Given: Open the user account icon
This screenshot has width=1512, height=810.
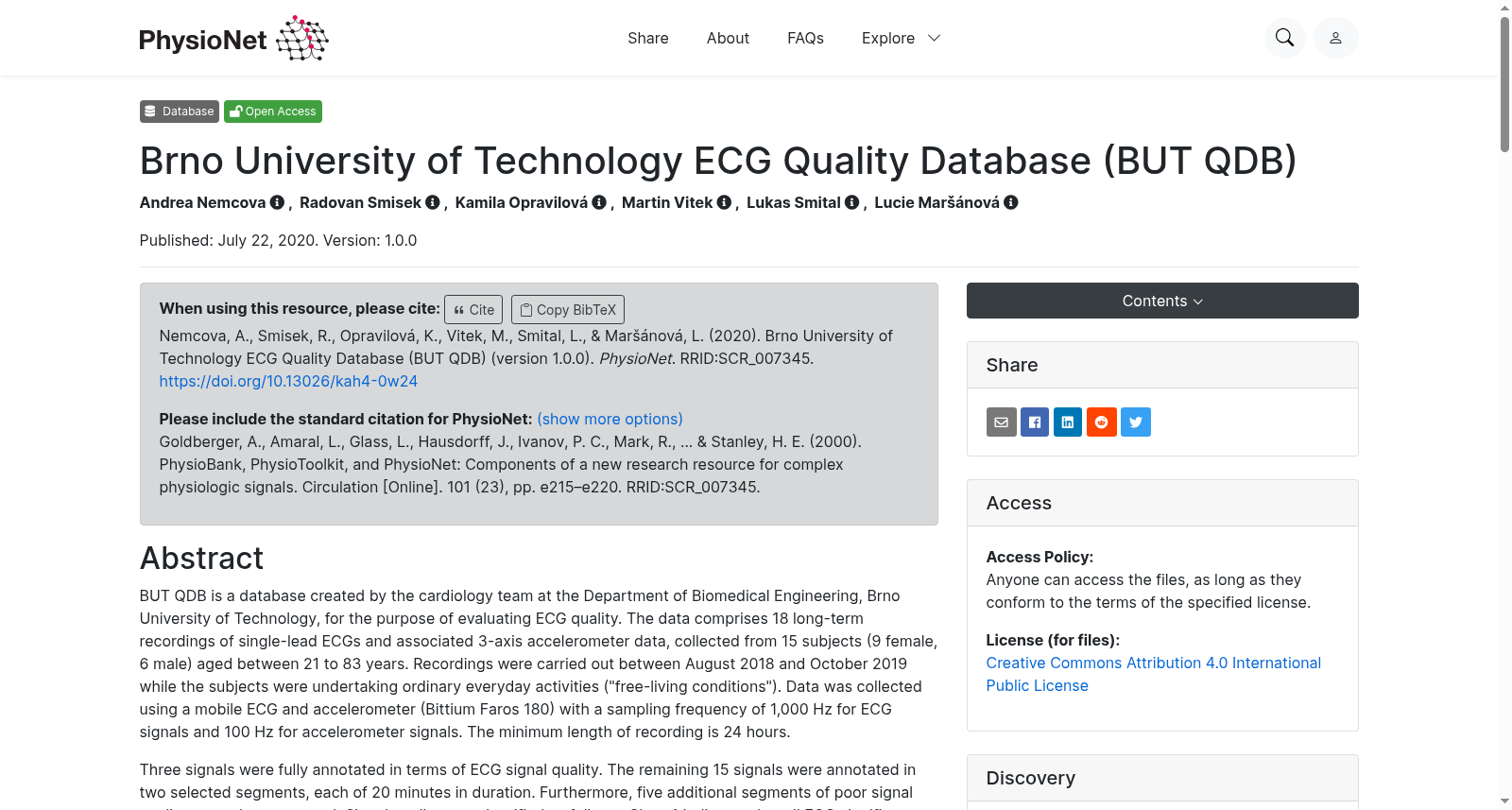Looking at the screenshot, I should click(x=1335, y=38).
